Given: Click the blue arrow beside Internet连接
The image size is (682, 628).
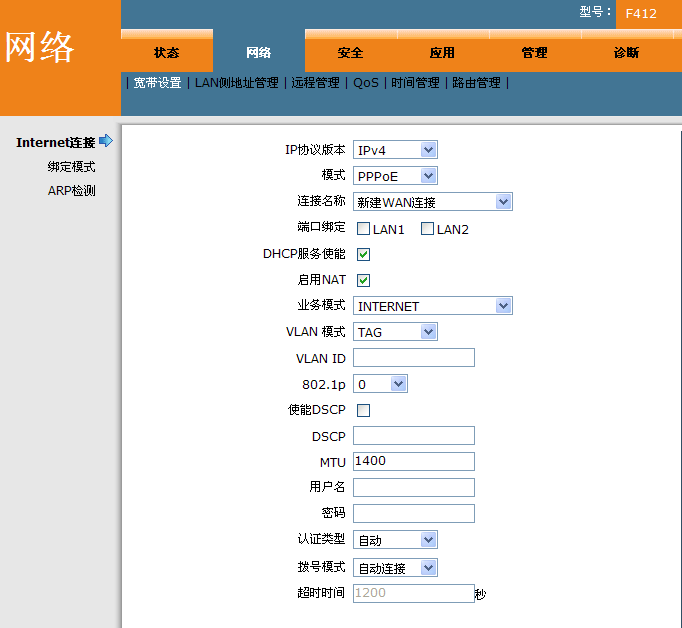Looking at the screenshot, I should [x=106, y=141].
